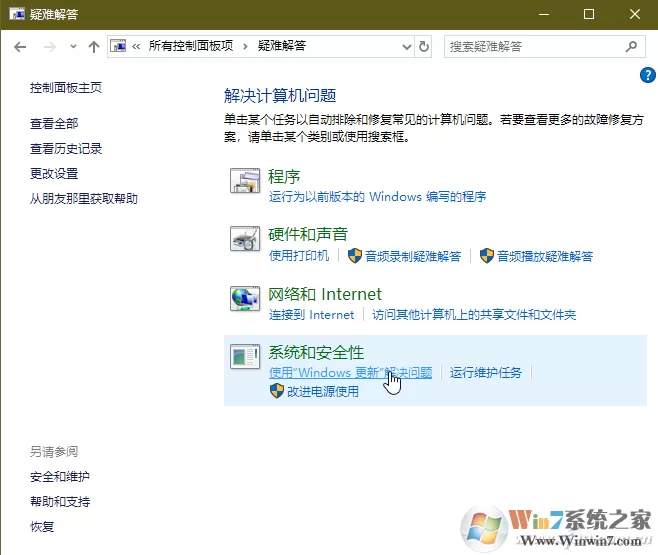The image size is (658, 555).
Task: Click the Programs category icon
Action: (245, 181)
